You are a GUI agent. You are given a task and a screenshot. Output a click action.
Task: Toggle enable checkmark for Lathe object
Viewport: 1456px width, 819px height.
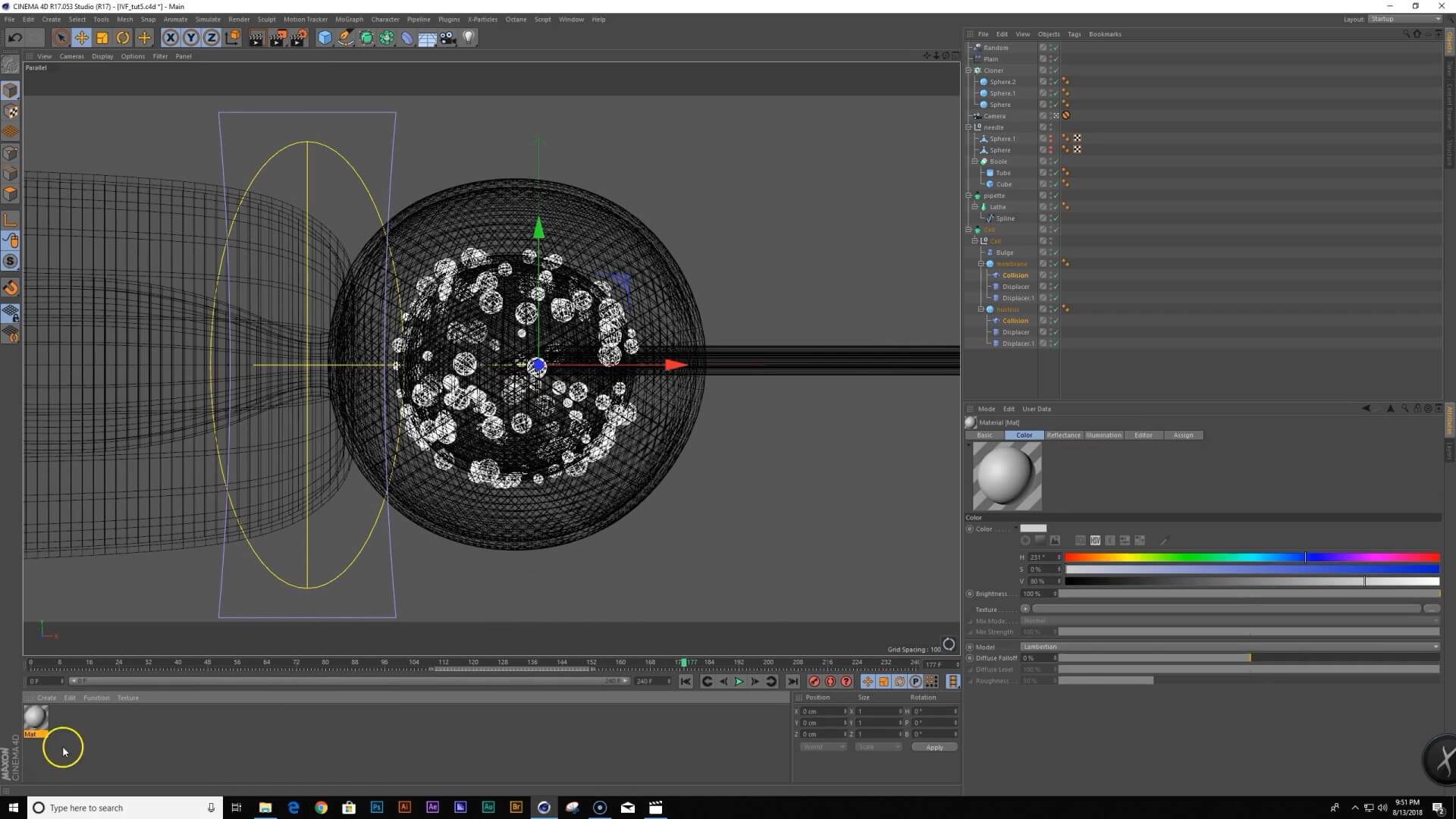(x=1055, y=207)
